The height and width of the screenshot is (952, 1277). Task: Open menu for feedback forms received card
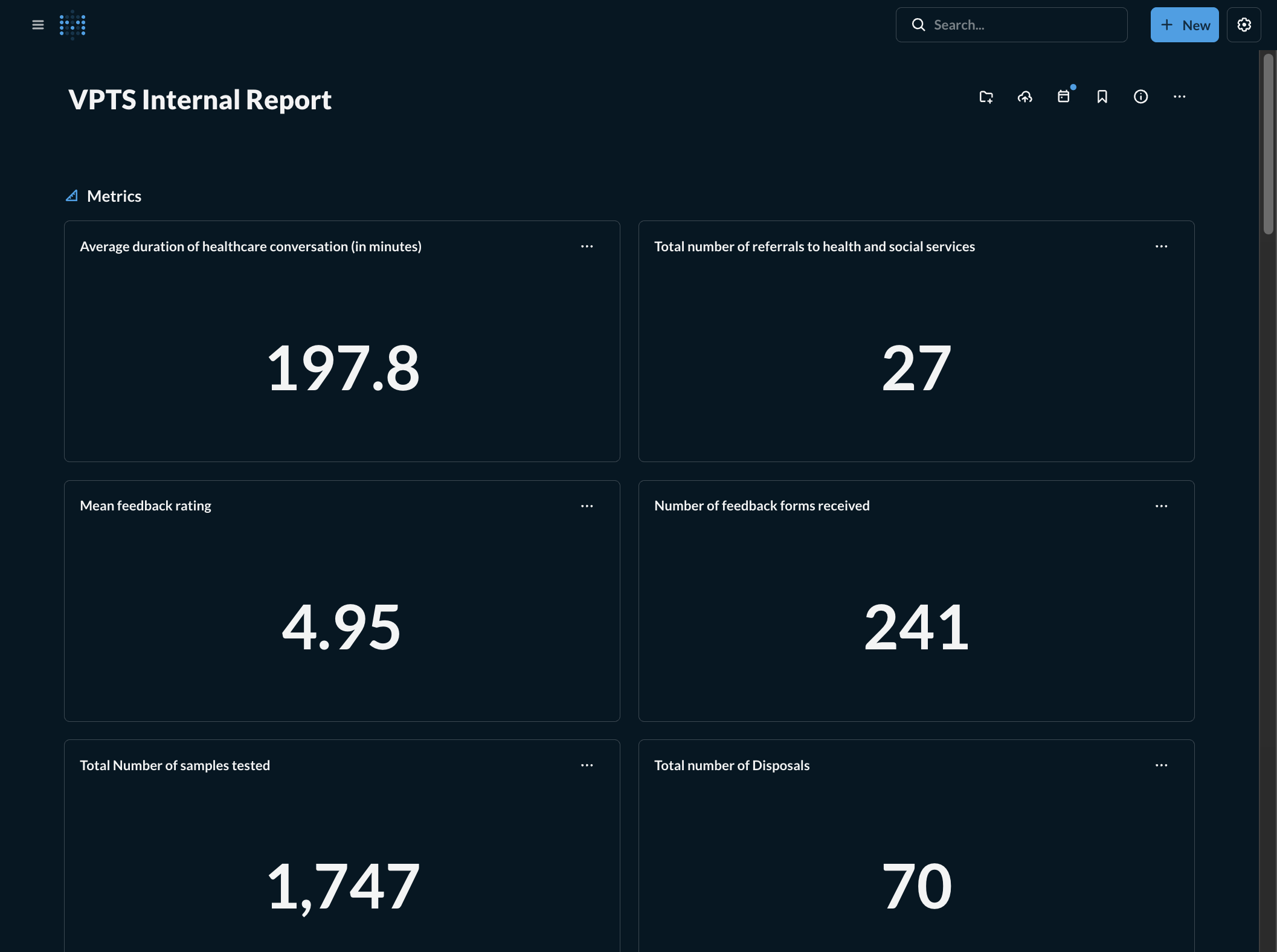(x=1161, y=506)
